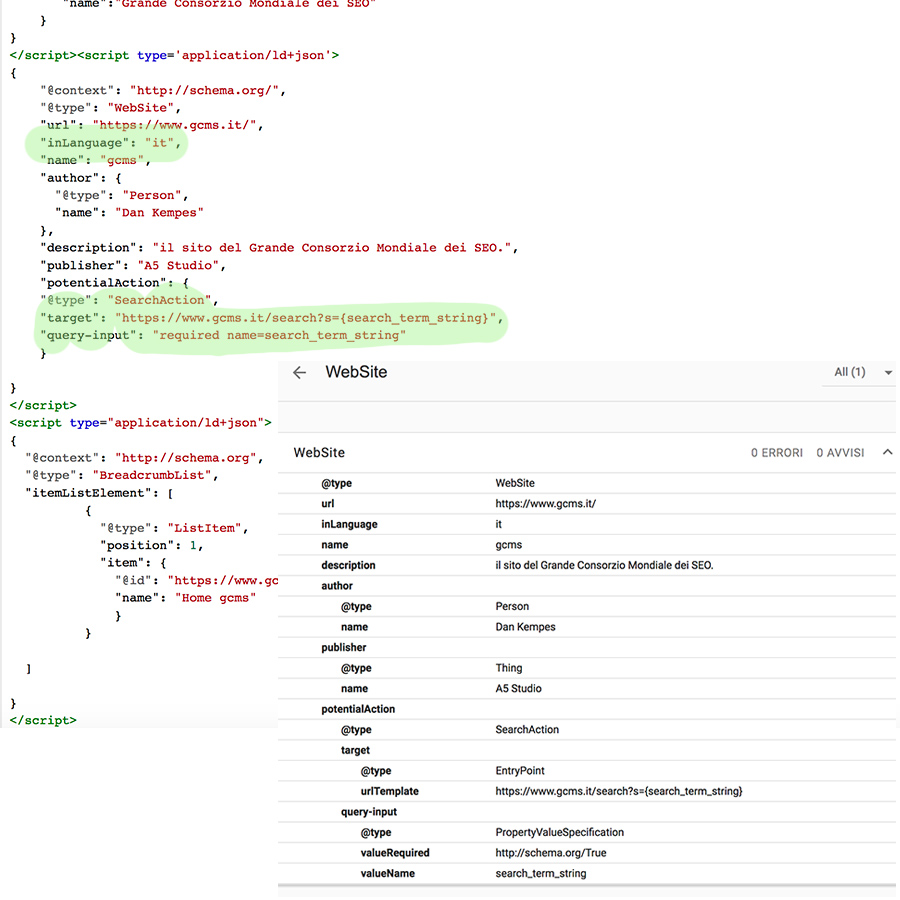Click the 0 ERRORI counter
900x900 pixels.
[x=777, y=453]
